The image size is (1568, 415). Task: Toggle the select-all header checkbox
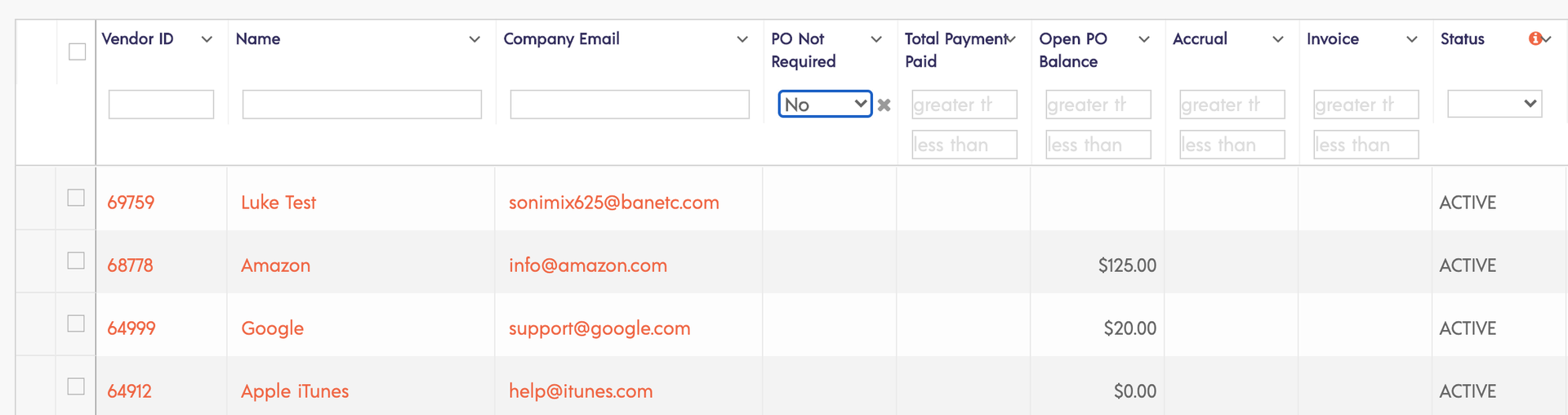coord(77,51)
